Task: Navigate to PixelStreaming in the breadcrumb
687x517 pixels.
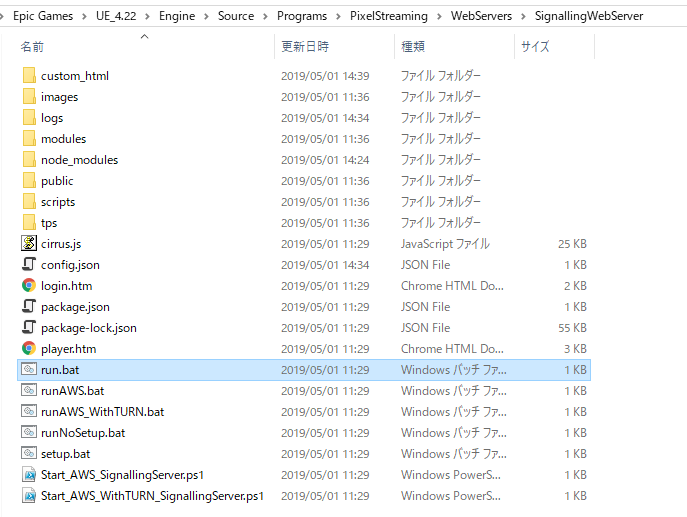Action: (x=389, y=16)
